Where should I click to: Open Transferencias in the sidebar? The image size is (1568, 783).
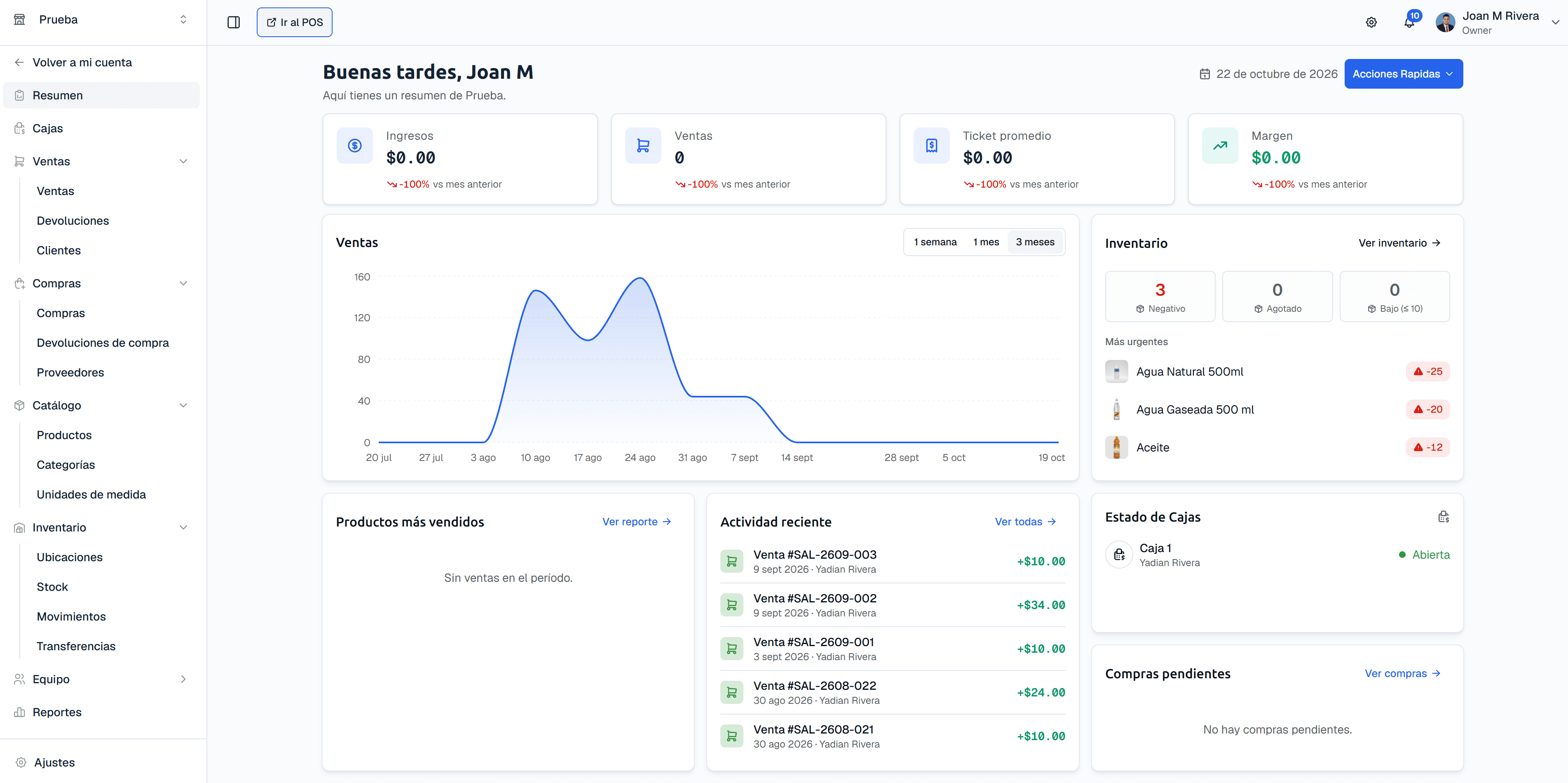tap(76, 646)
